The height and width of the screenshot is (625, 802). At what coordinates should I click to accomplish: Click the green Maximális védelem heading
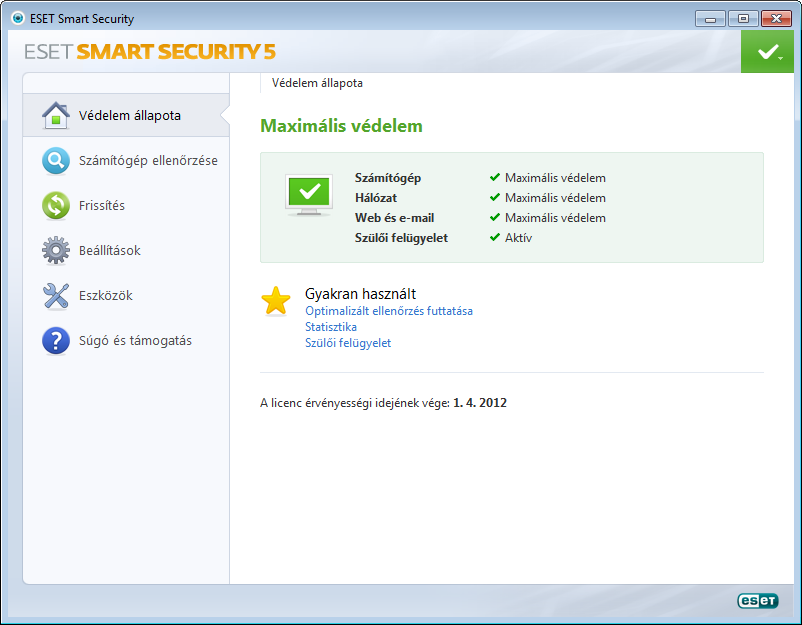(341, 126)
